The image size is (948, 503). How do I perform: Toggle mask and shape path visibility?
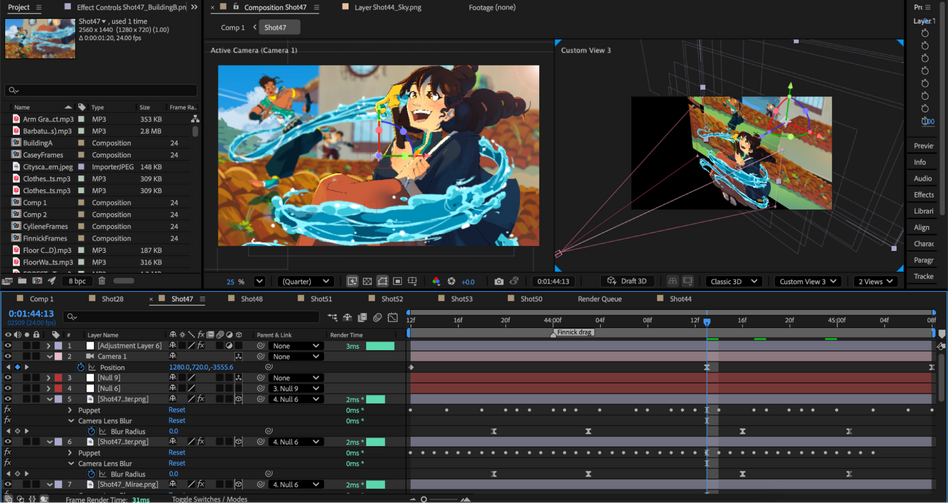coord(382,282)
